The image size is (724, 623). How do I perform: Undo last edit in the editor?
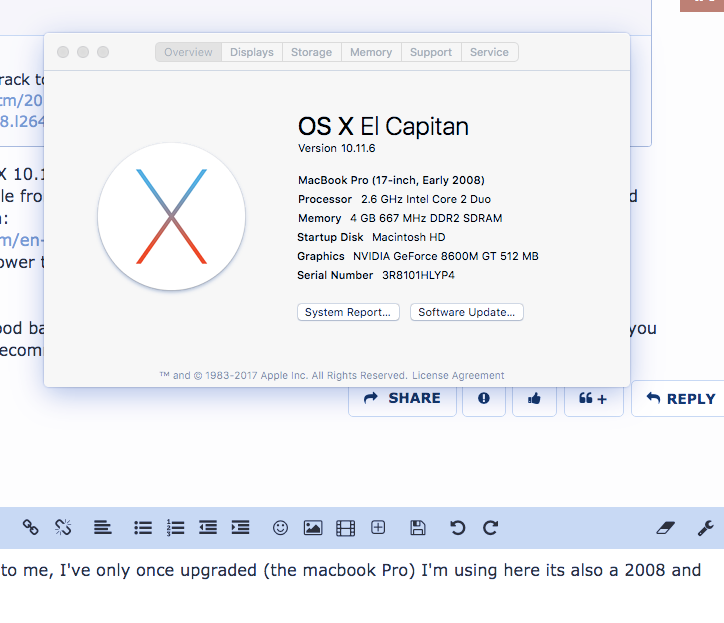[x=458, y=527]
